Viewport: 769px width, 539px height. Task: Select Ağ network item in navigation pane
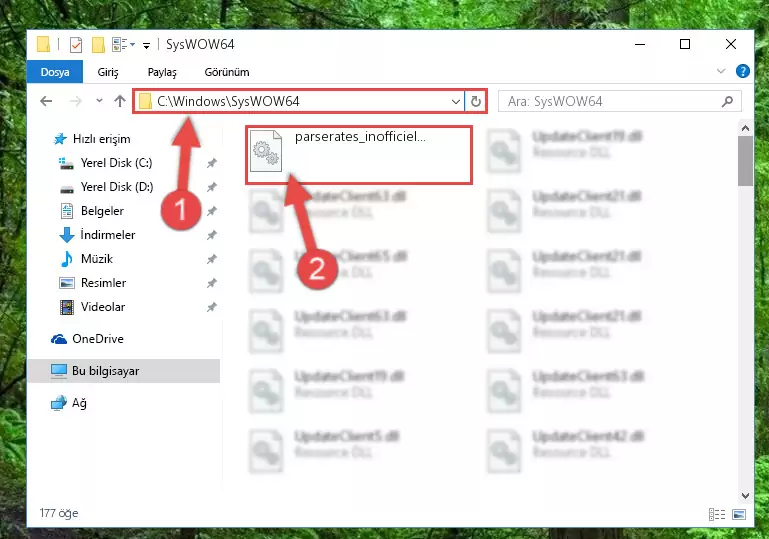tap(69, 403)
